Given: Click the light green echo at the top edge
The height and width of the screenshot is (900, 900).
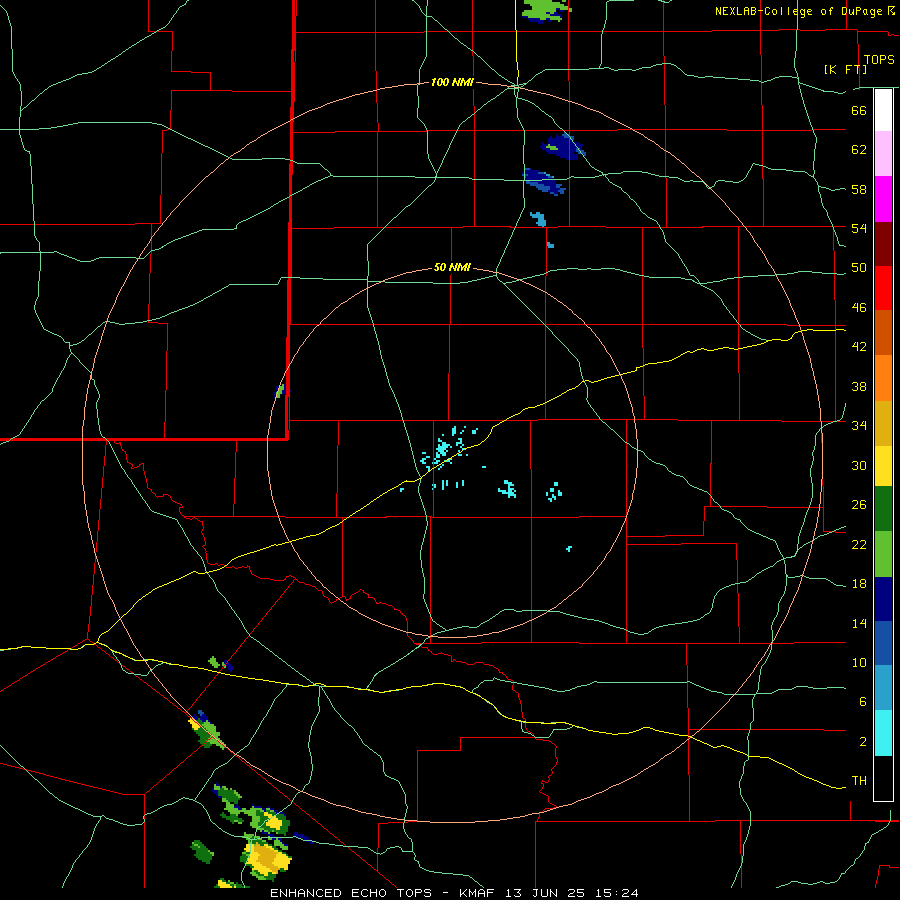Looking at the screenshot, I should pos(544,9).
